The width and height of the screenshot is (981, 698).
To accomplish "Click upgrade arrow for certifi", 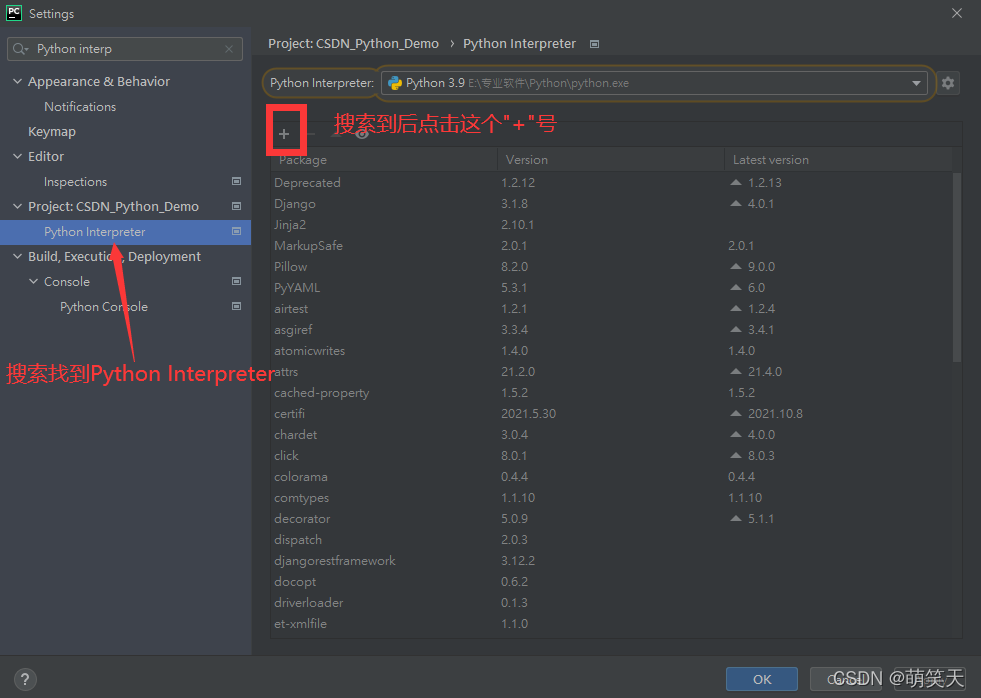I will [736, 413].
